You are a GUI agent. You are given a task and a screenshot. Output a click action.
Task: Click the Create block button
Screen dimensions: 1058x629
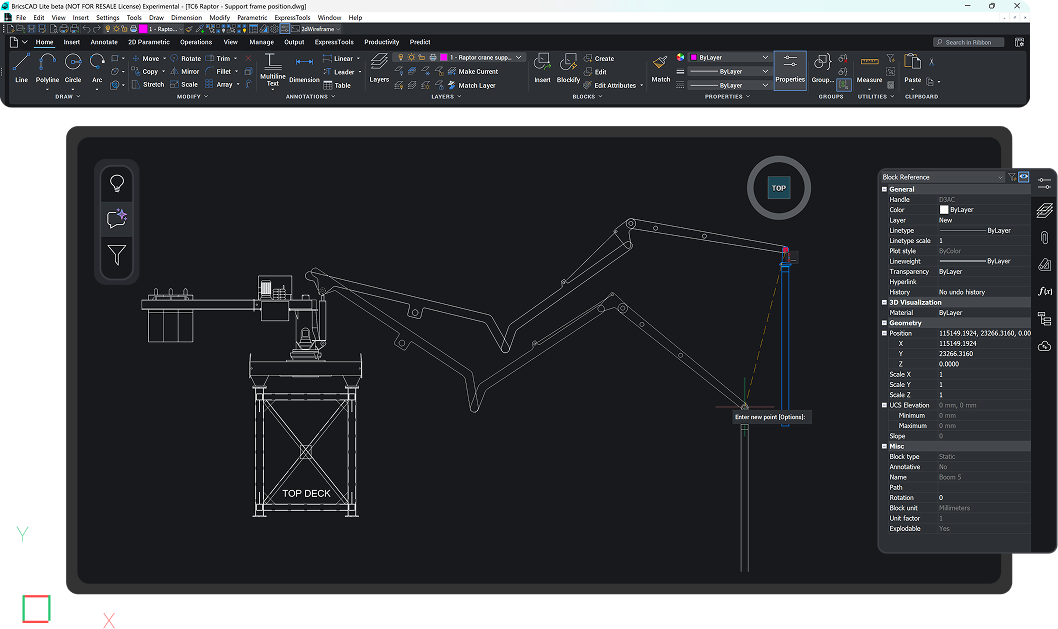point(598,59)
